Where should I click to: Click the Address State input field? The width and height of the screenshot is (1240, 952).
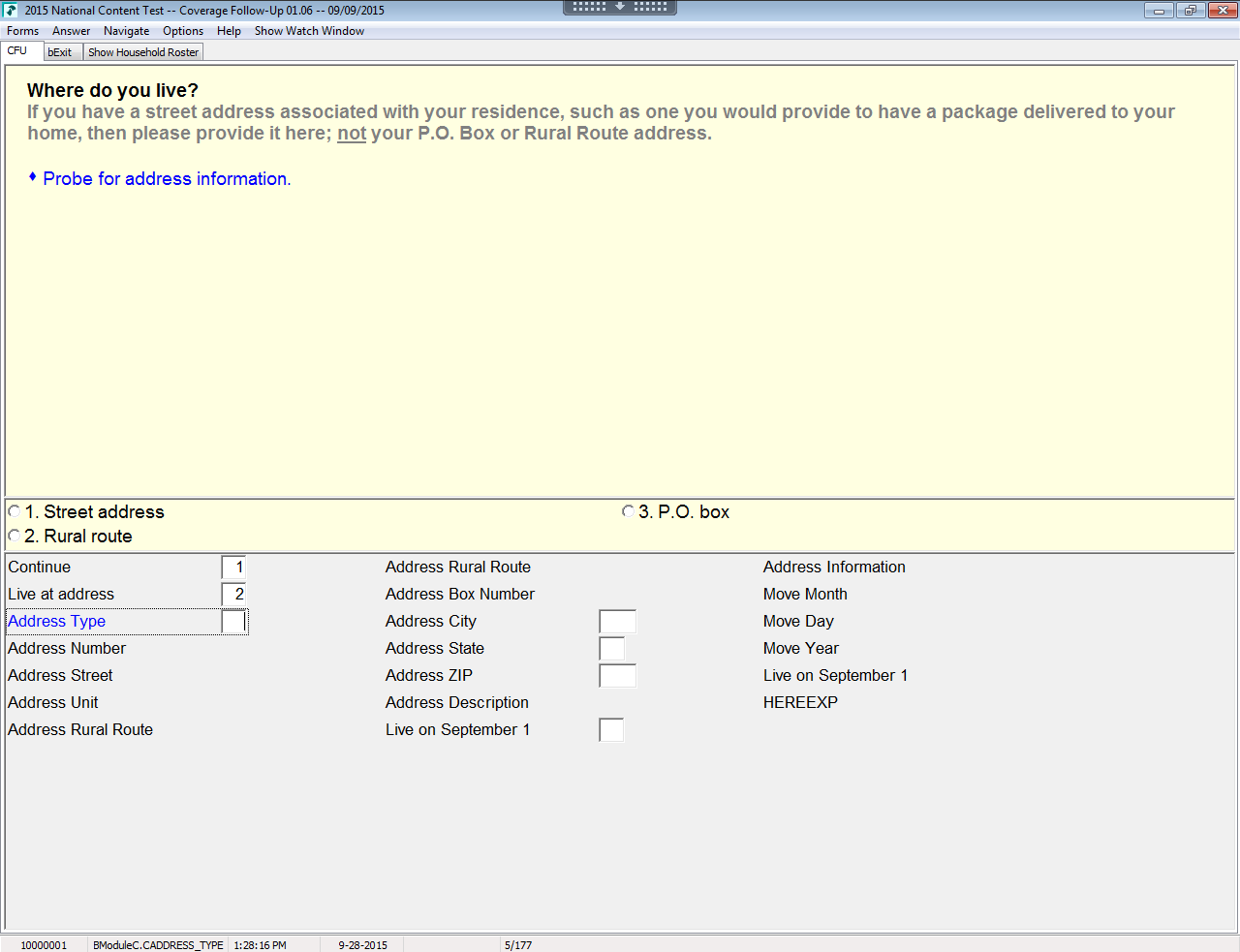(612, 649)
